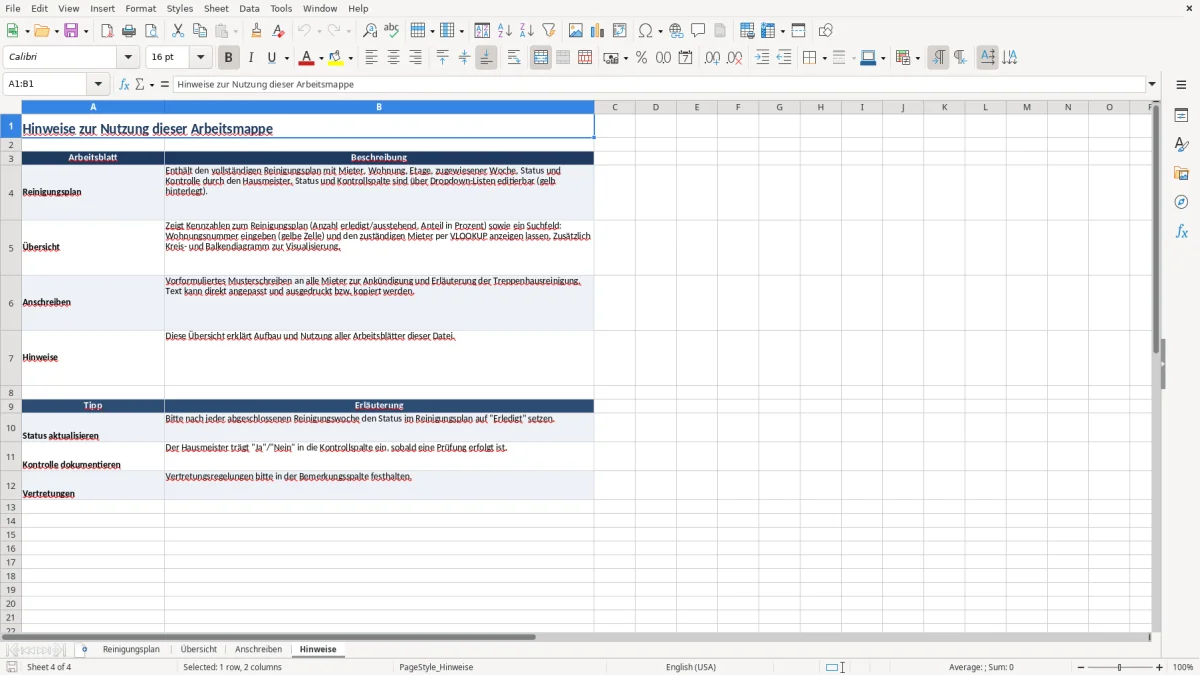Viewport: 1200px width, 675px height.
Task: Toggle Bold formatting
Action: 229,58
